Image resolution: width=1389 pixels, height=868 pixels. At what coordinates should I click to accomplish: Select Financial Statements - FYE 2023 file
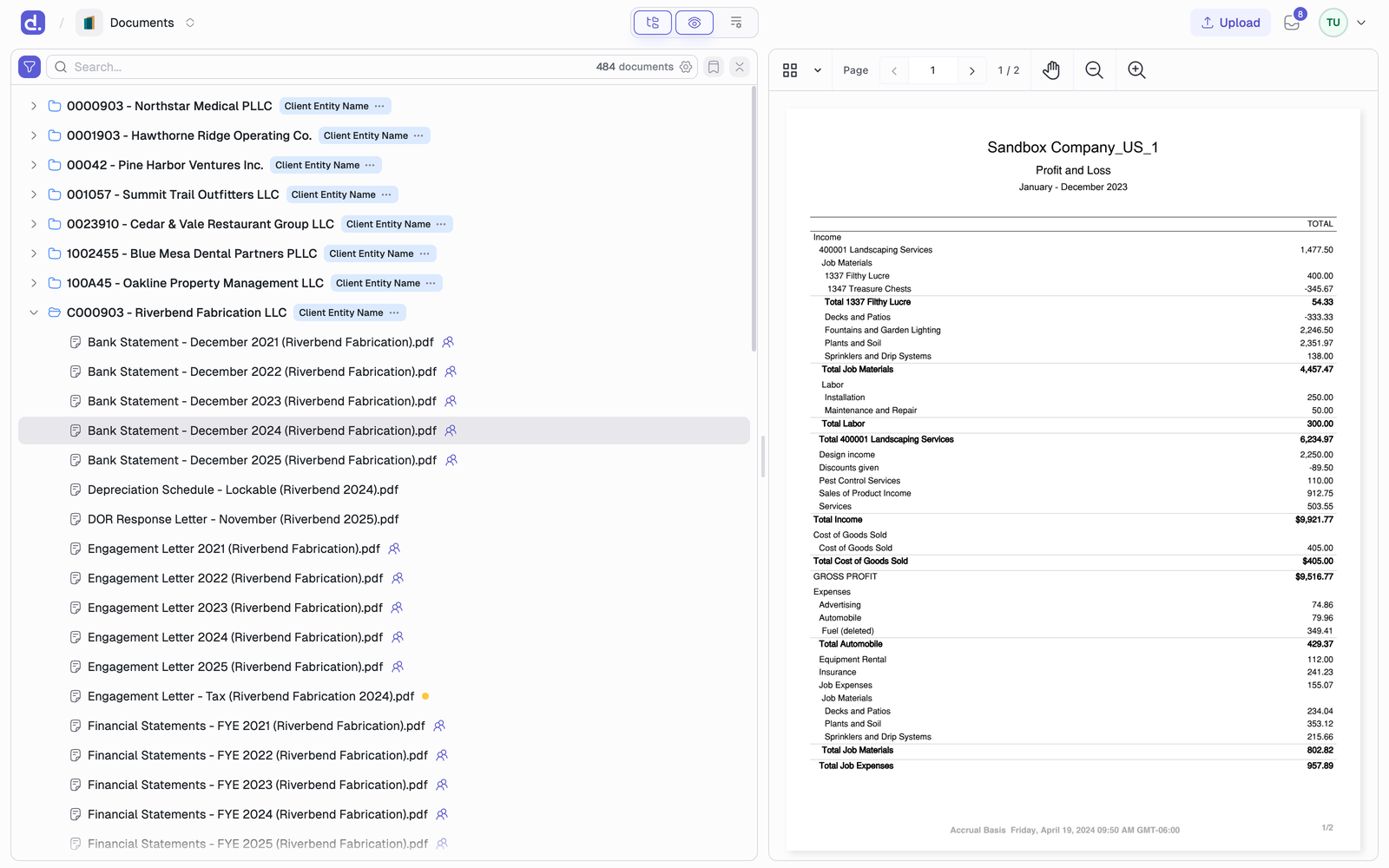click(x=258, y=785)
